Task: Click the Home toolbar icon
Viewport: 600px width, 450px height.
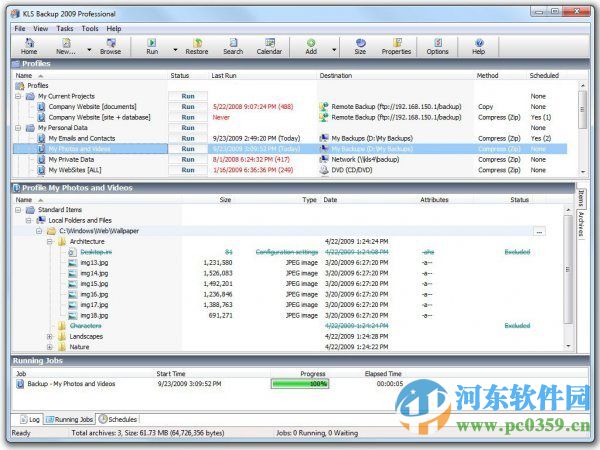Action: [29, 46]
